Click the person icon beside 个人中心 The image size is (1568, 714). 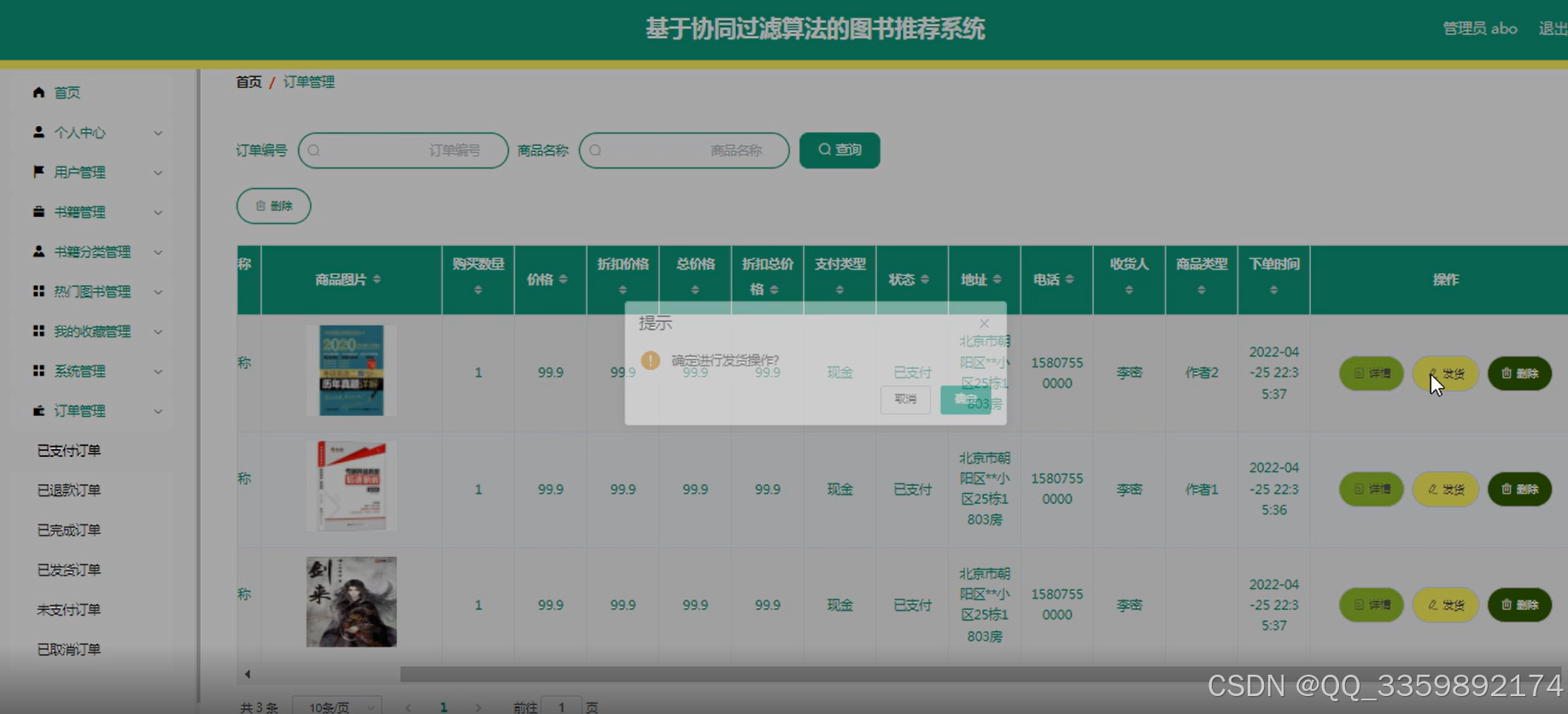[38, 132]
